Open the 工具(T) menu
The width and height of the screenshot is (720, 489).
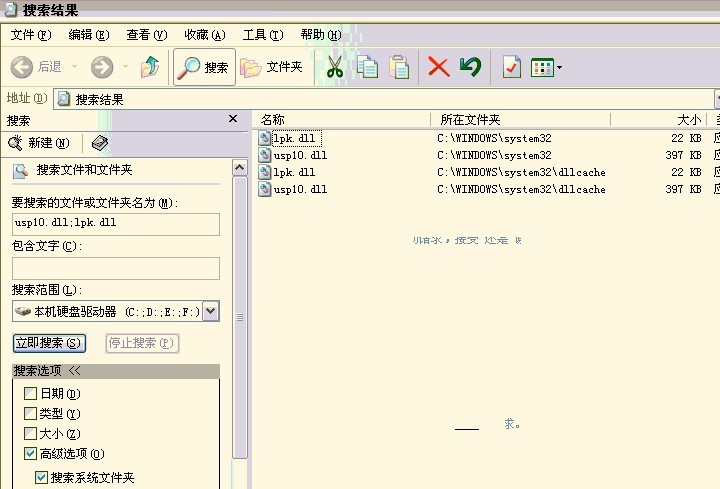(263, 35)
